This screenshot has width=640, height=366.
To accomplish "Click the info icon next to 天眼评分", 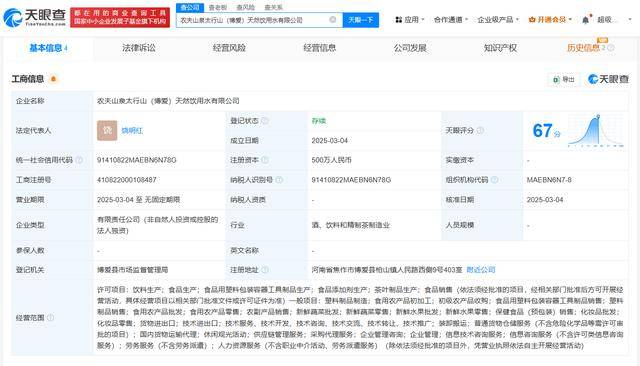I will (480, 131).
